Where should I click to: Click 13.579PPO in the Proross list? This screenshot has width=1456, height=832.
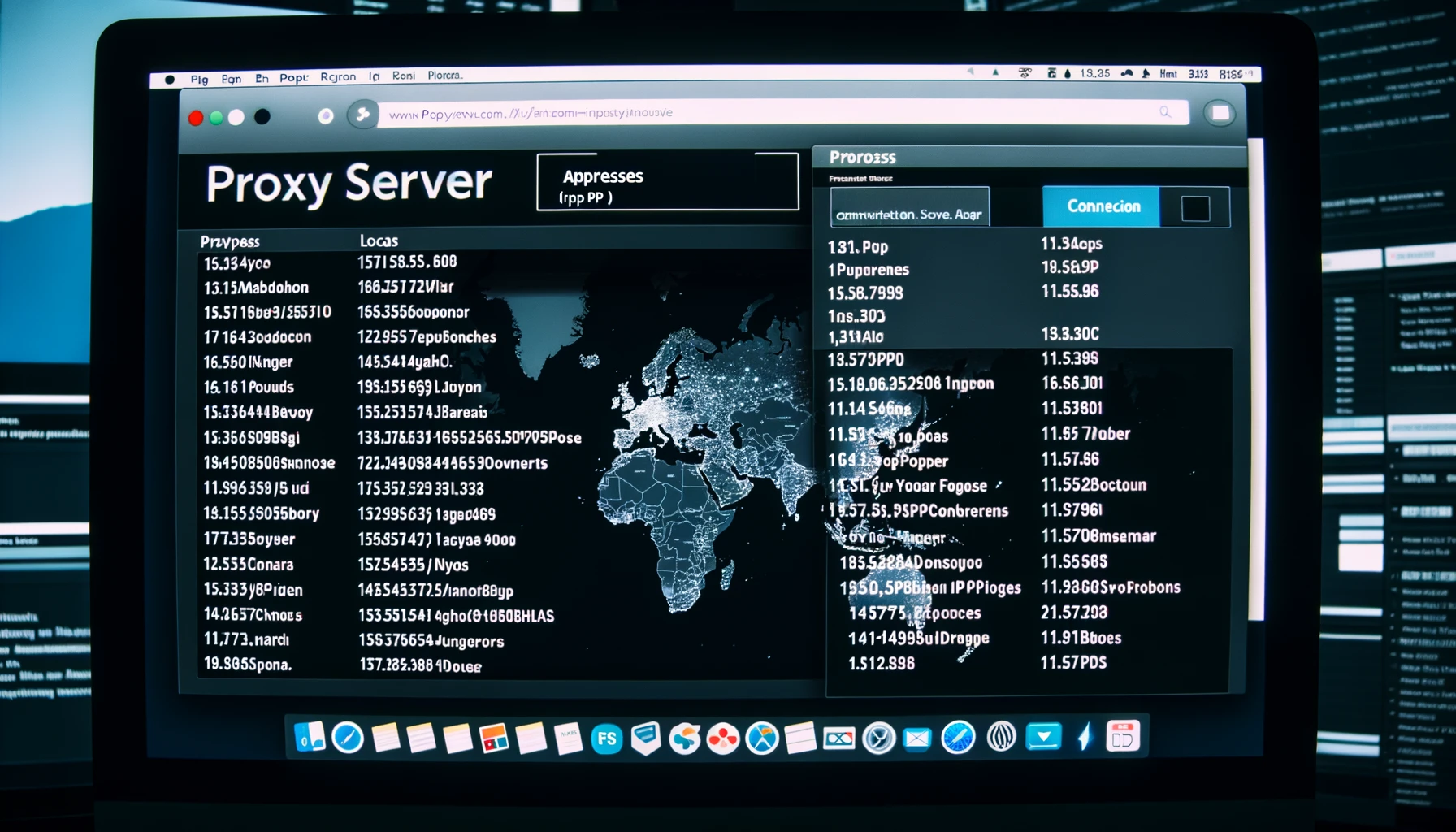click(865, 359)
